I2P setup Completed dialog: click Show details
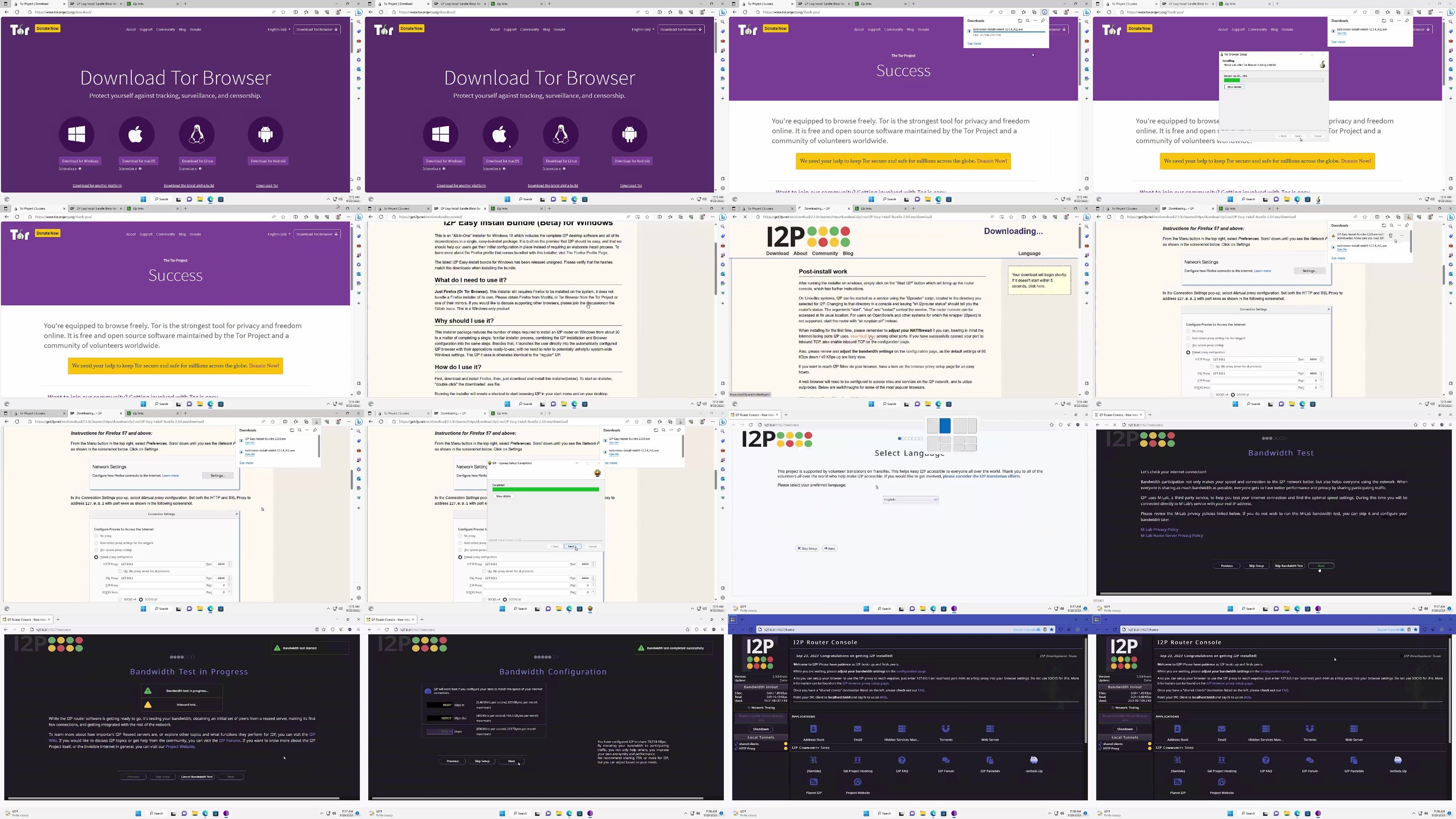Screen dimensions: 1456x819 coord(503,496)
